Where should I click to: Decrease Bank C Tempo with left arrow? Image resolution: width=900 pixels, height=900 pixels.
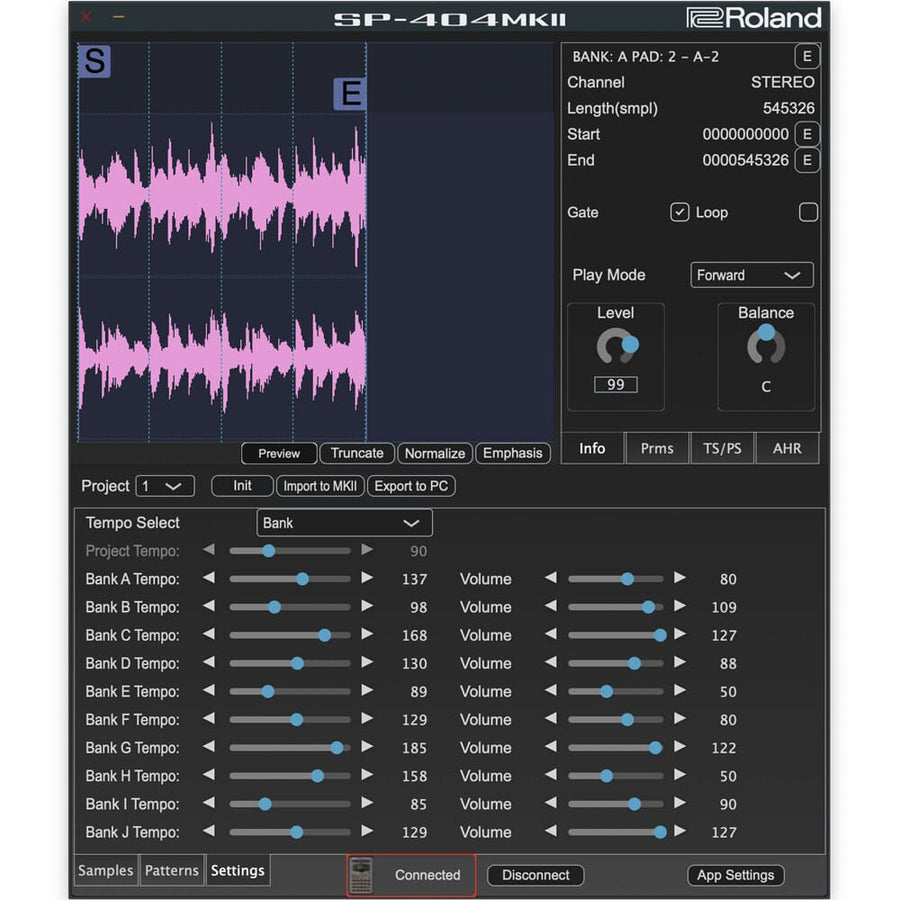[209, 634]
